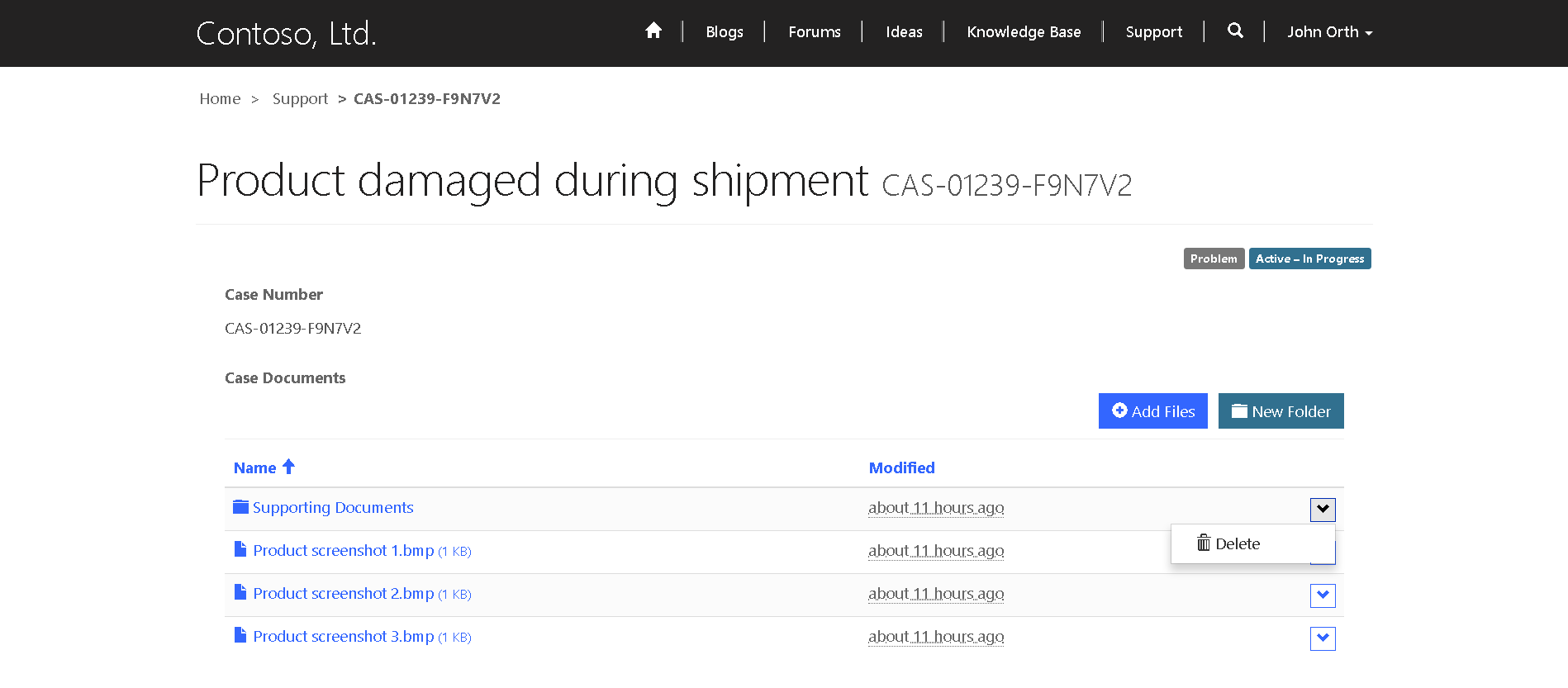The image size is (1568, 688).
Task: Click the Home breadcrumb link
Action: 220,99
